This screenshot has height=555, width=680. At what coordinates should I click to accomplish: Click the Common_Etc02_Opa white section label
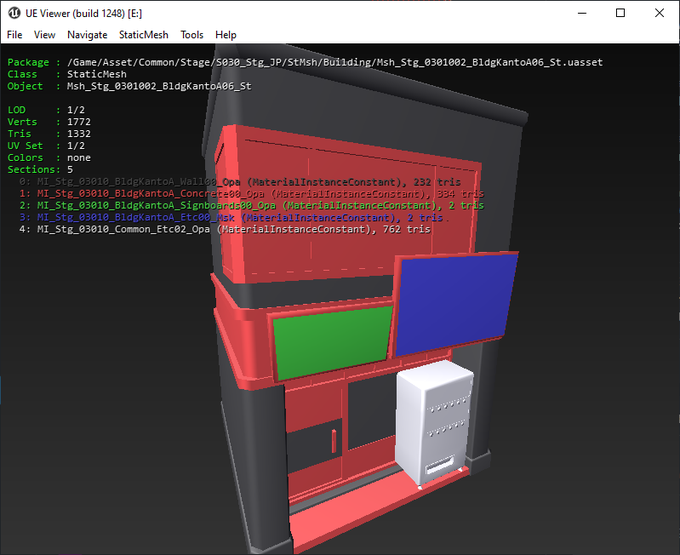(x=225, y=229)
